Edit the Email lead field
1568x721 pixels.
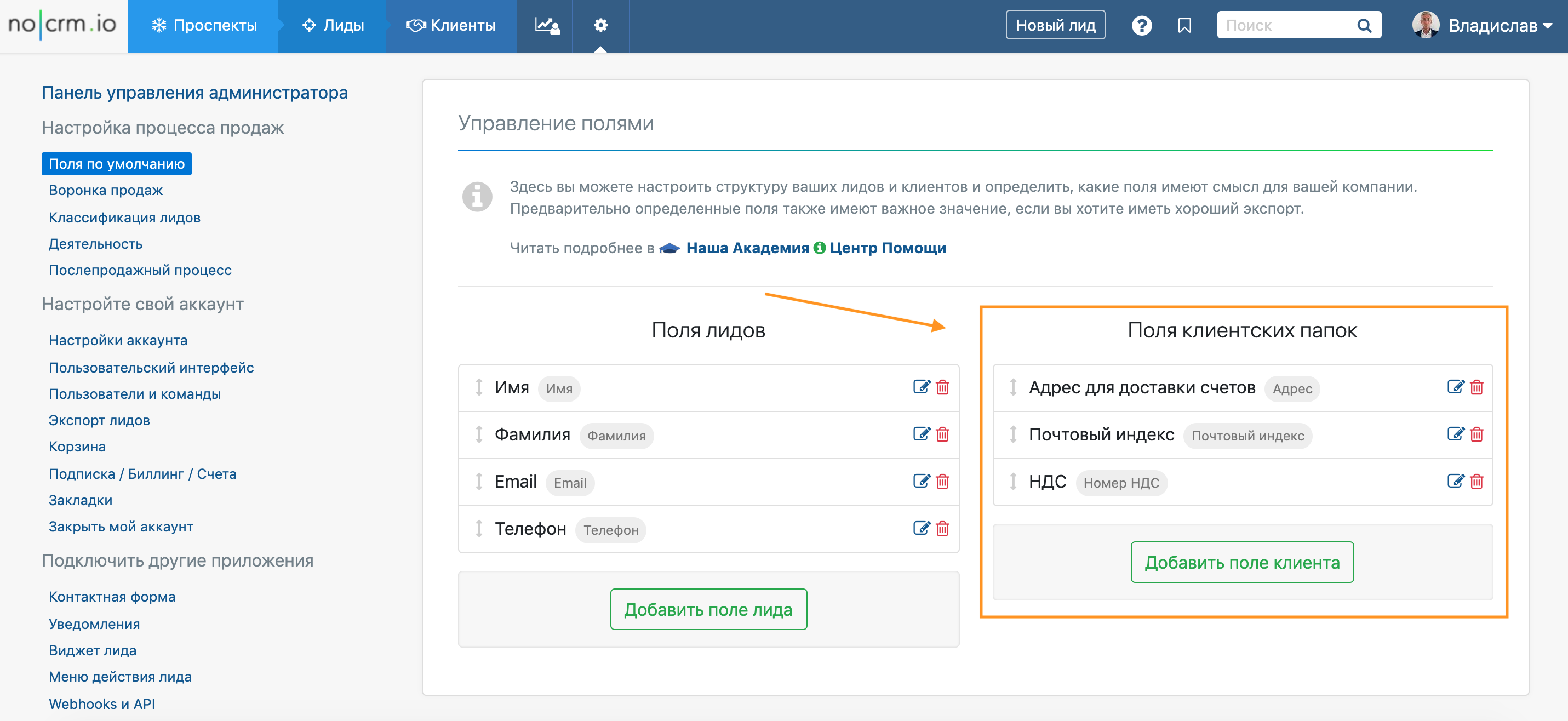coord(921,481)
